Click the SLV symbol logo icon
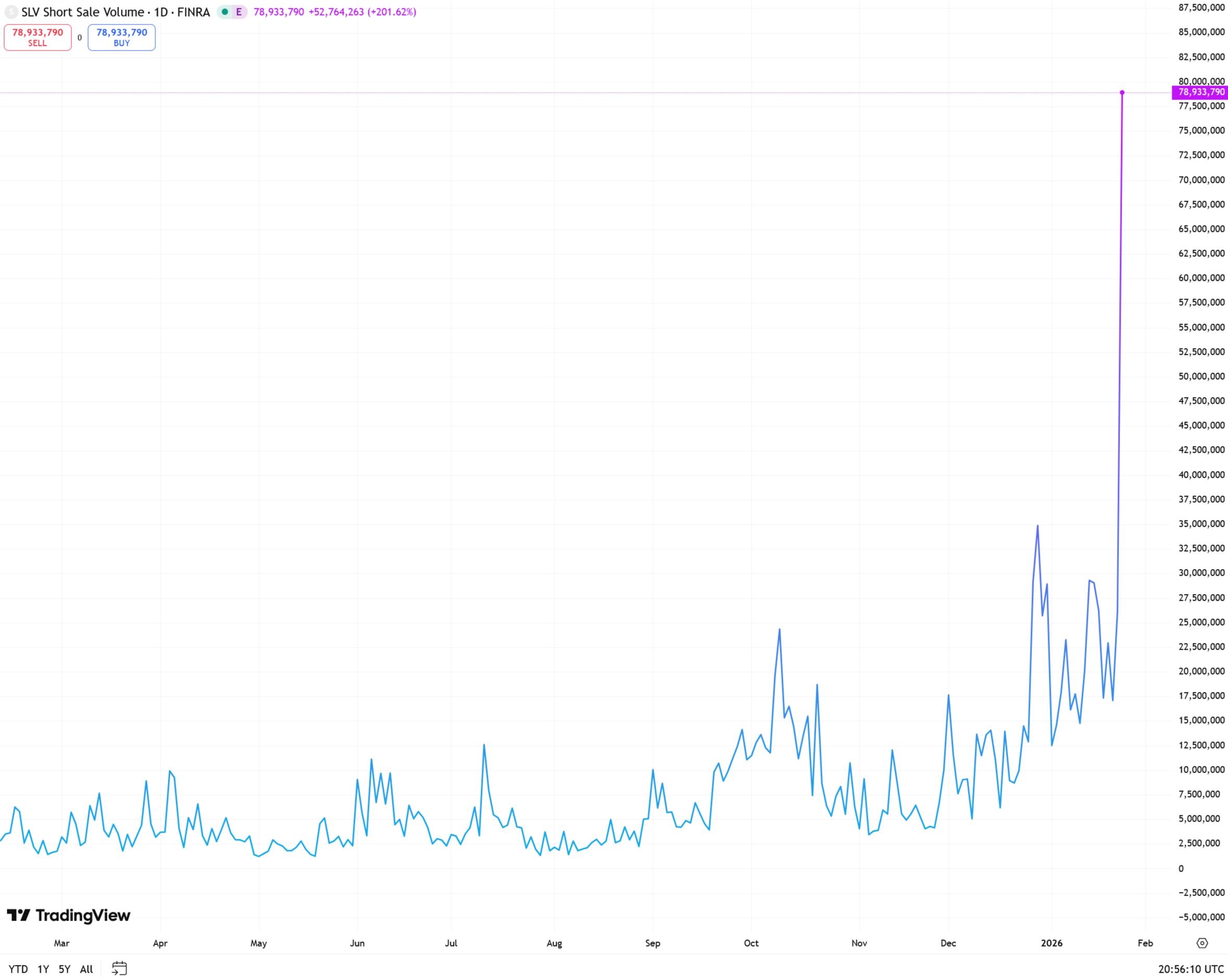The height and width of the screenshot is (980, 1228). click(x=11, y=12)
